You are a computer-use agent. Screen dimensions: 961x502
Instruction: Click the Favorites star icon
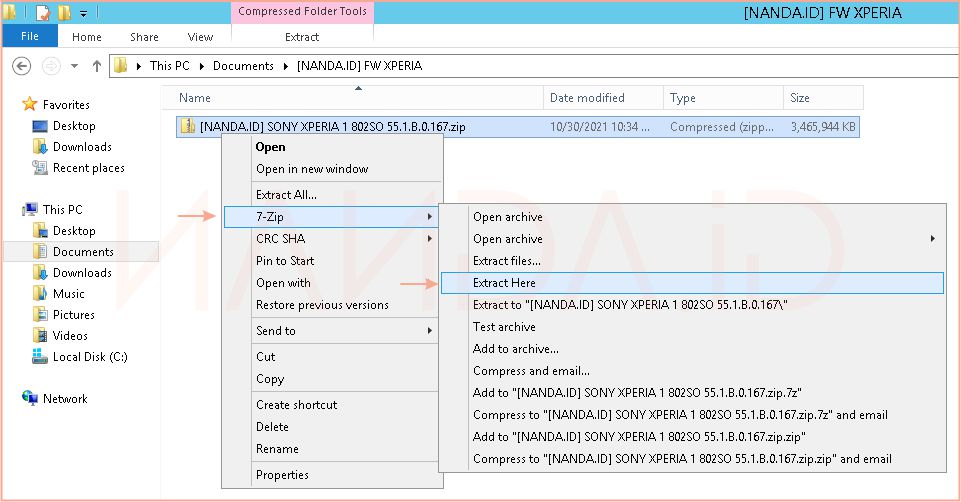click(30, 105)
